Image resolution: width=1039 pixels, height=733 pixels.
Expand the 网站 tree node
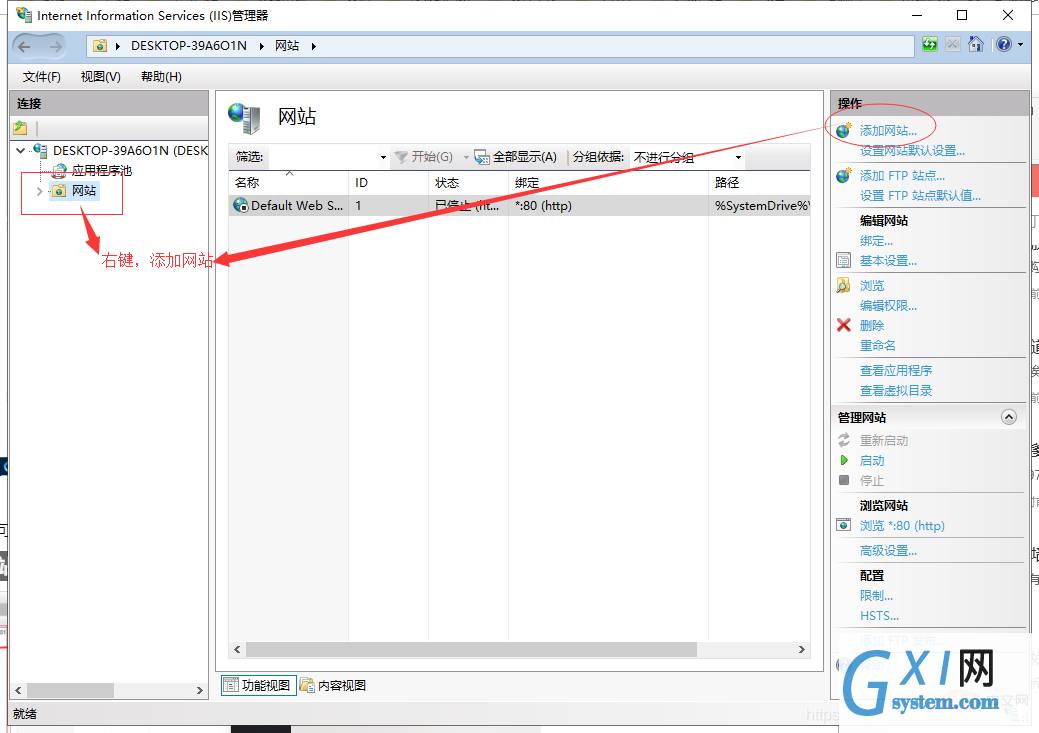pos(39,191)
